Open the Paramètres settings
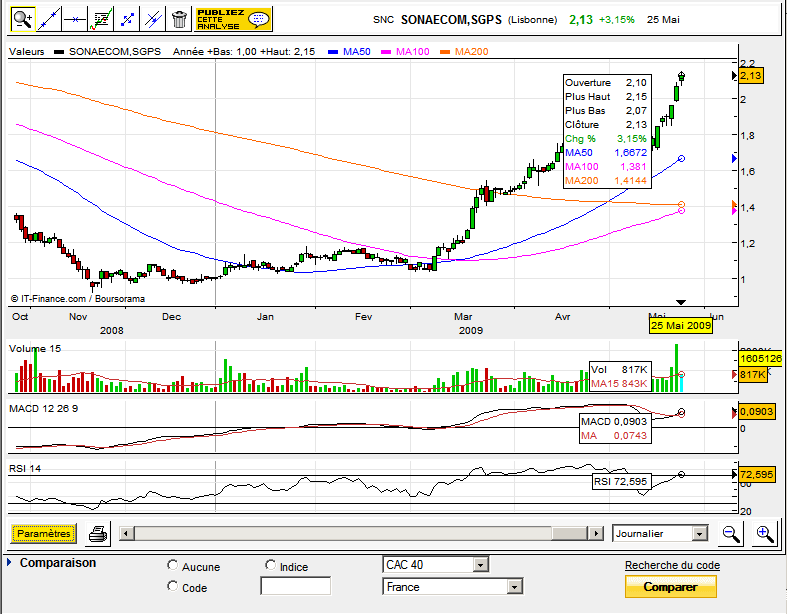Viewport: 787px width, 614px height. pyautogui.click(x=44, y=533)
